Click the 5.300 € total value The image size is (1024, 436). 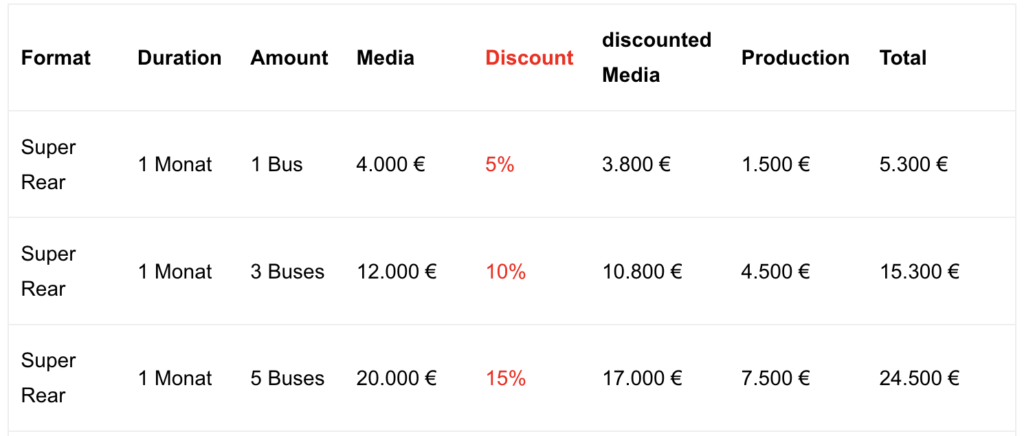[x=914, y=164]
